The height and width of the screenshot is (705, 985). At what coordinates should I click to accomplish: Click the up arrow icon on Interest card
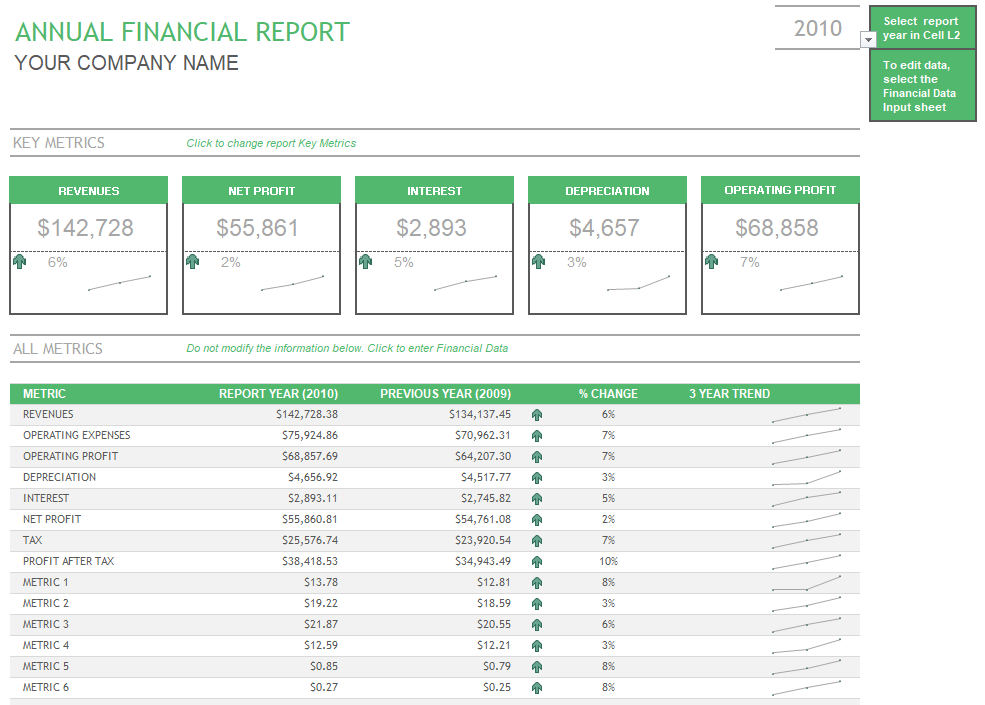coord(365,261)
